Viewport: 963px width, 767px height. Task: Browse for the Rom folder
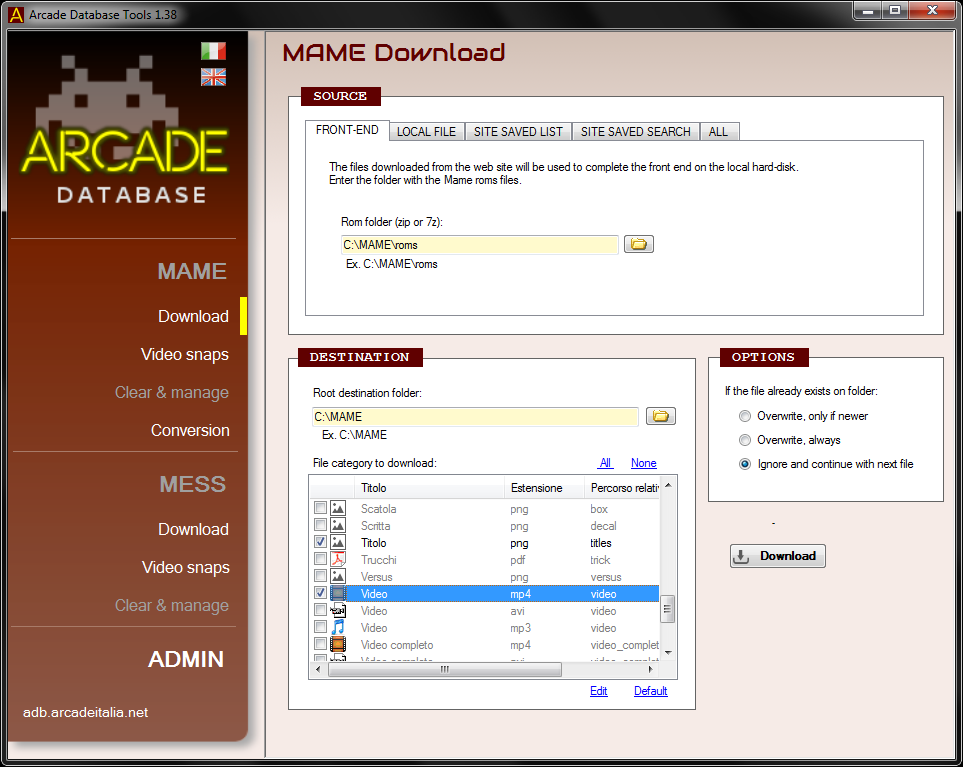[639, 244]
